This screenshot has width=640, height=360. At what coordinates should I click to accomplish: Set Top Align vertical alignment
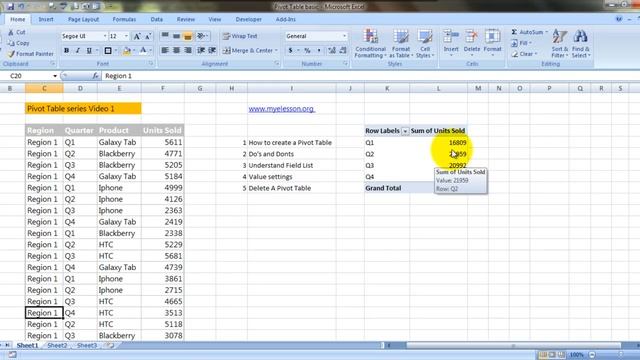click(x=165, y=36)
